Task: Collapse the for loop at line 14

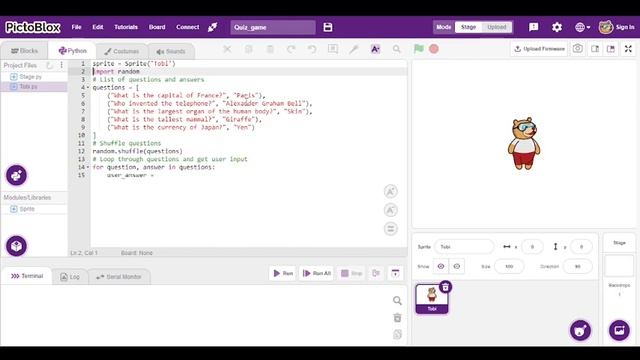Action: click(88, 167)
